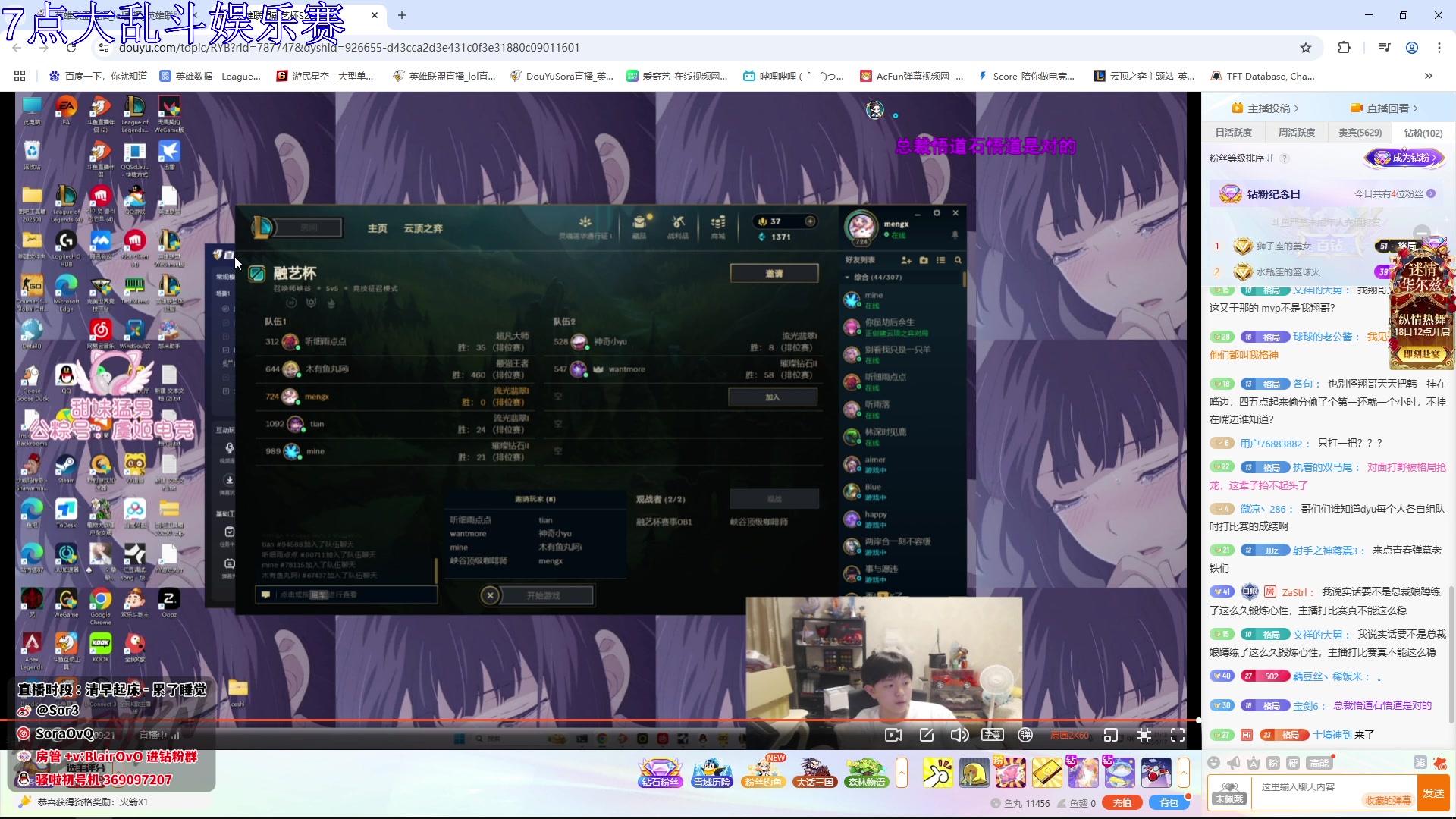
Task: Click the address bar URL douyu.com
Action: click(x=349, y=48)
